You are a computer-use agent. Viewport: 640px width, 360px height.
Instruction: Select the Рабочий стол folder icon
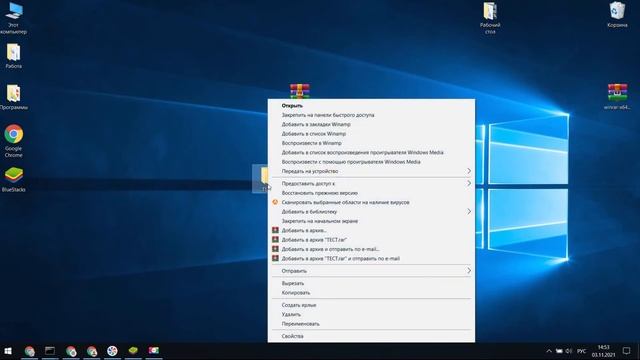490,18
